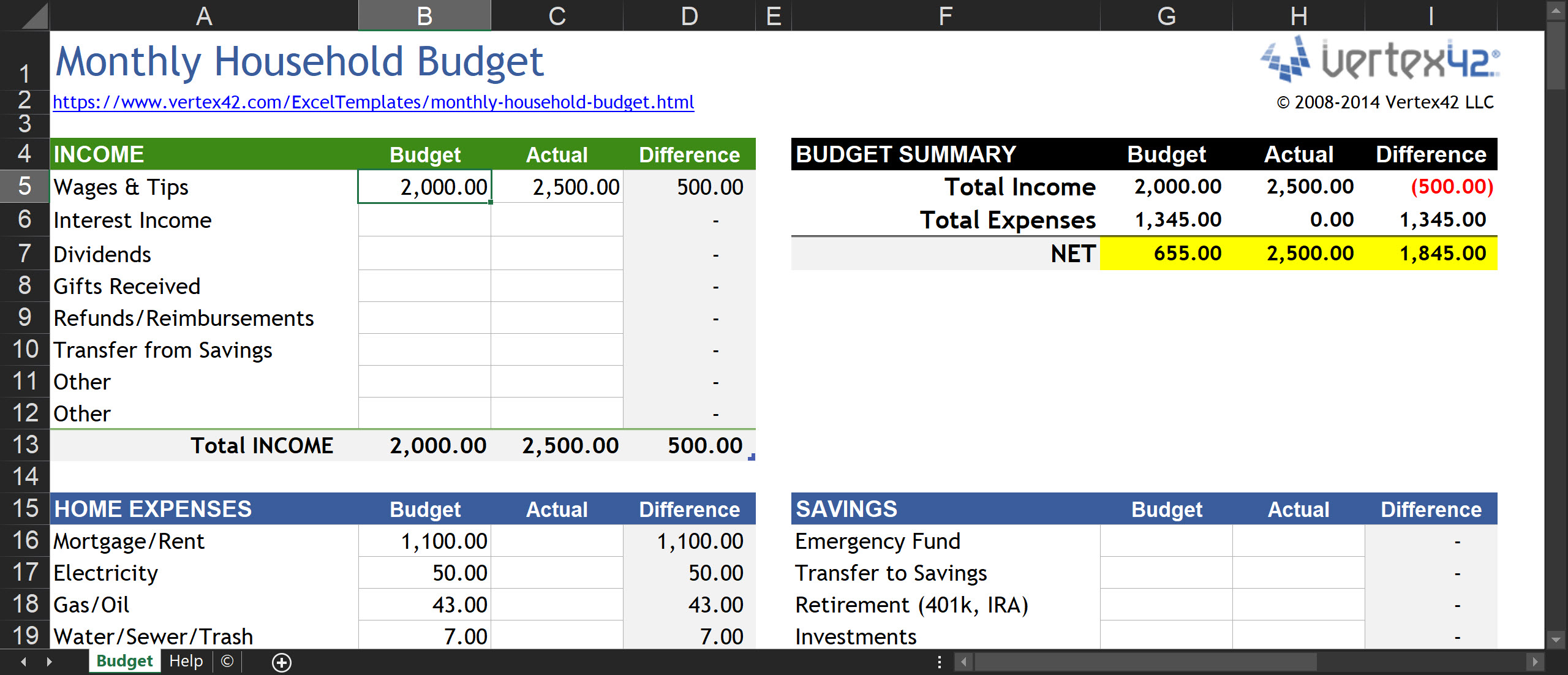
Task: Open the © copyright sheet tab
Action: pyautogui.click(x=227, y=662)
